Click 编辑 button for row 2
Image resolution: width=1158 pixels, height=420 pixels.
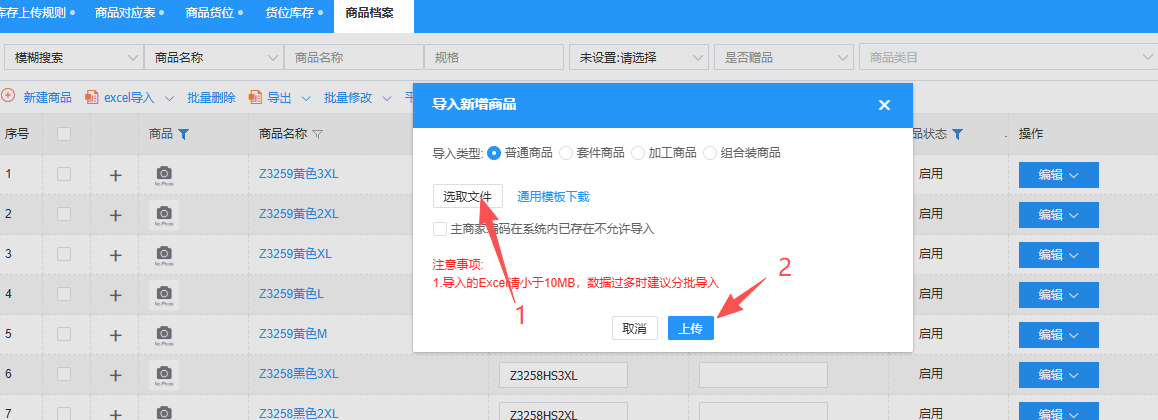[1059, 215]
